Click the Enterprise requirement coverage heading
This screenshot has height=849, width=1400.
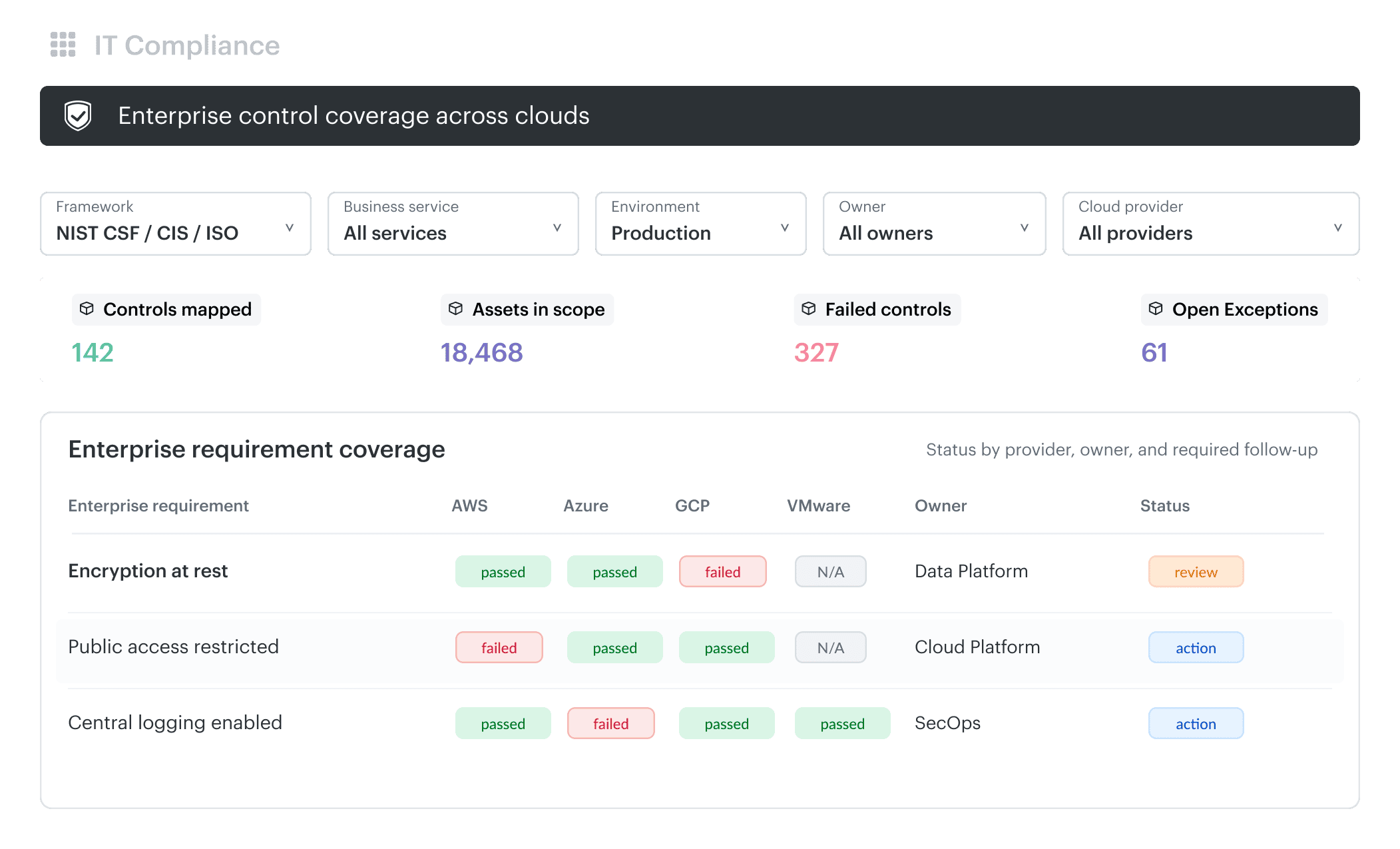[256, 449]
